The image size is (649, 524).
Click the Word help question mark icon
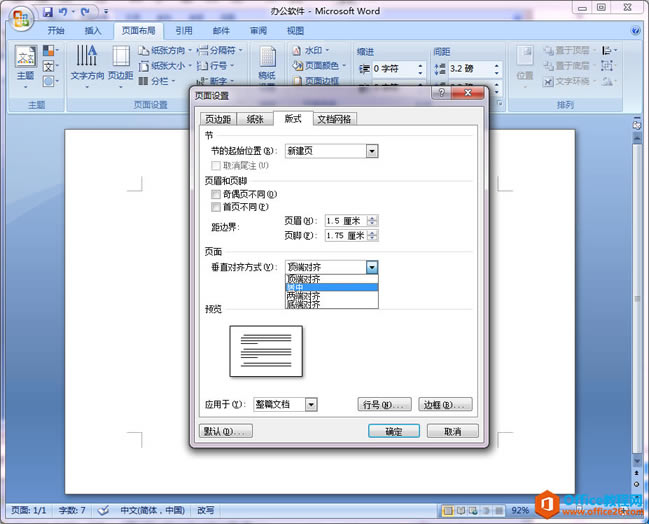[635, 31]
